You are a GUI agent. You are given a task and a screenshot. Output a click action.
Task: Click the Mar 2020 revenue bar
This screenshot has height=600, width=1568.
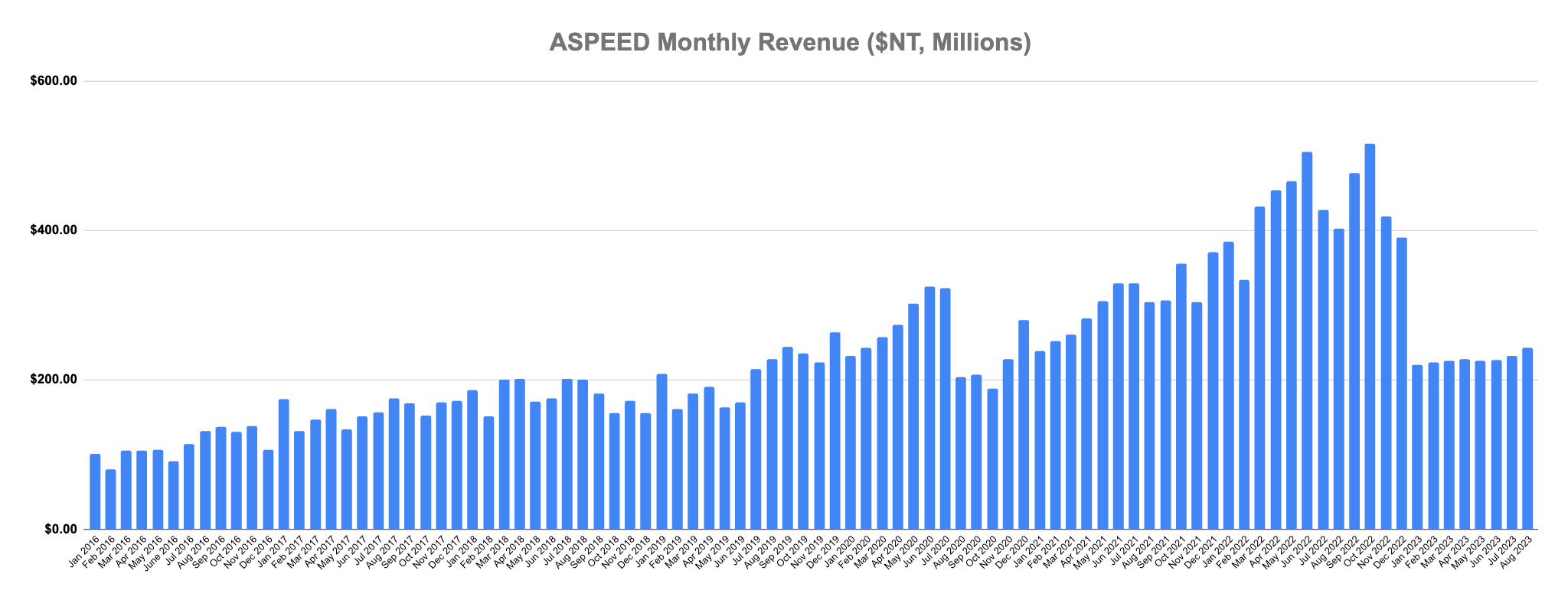[882, 433]
